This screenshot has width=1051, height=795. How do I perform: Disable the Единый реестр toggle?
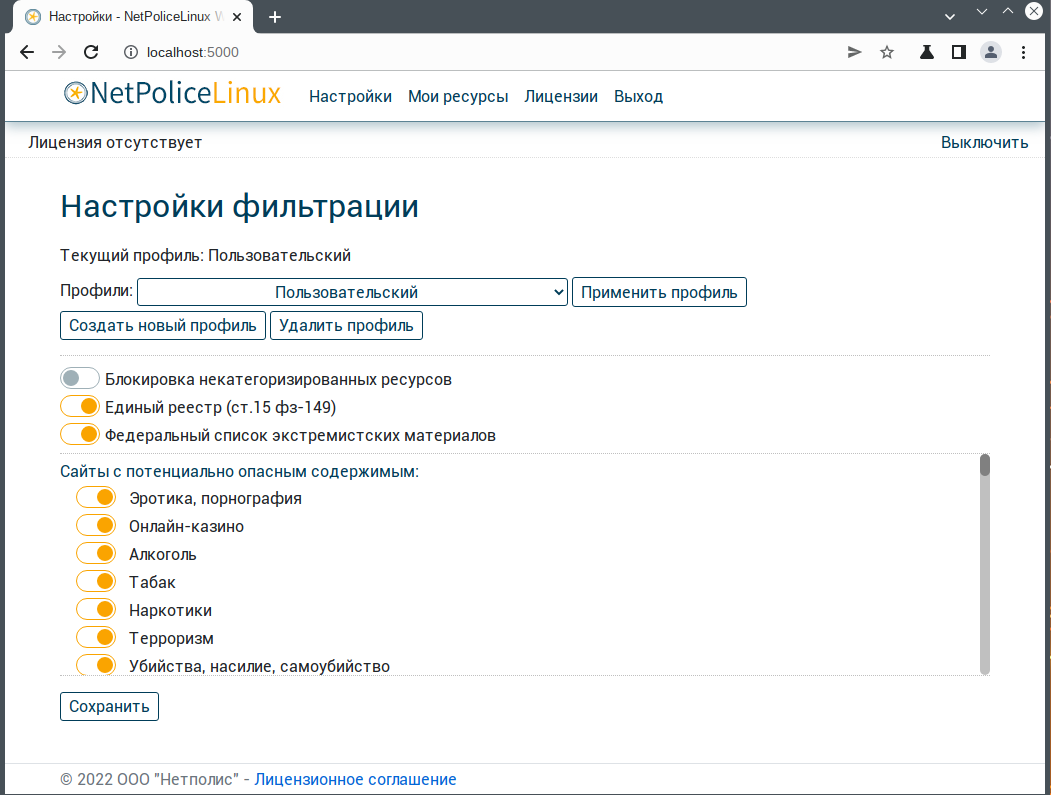79,406
